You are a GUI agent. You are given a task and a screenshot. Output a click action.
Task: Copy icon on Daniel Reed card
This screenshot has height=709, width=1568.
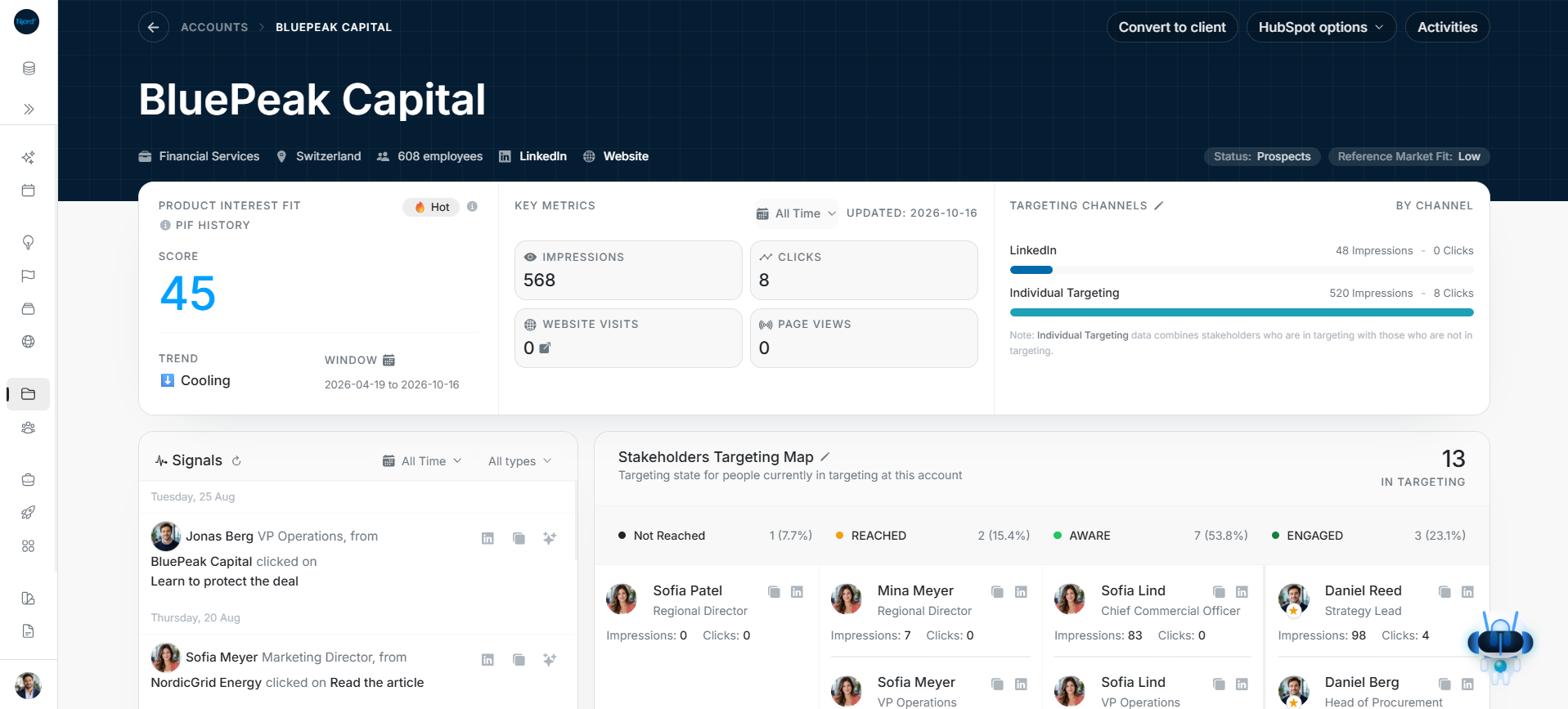[1444, 591]
